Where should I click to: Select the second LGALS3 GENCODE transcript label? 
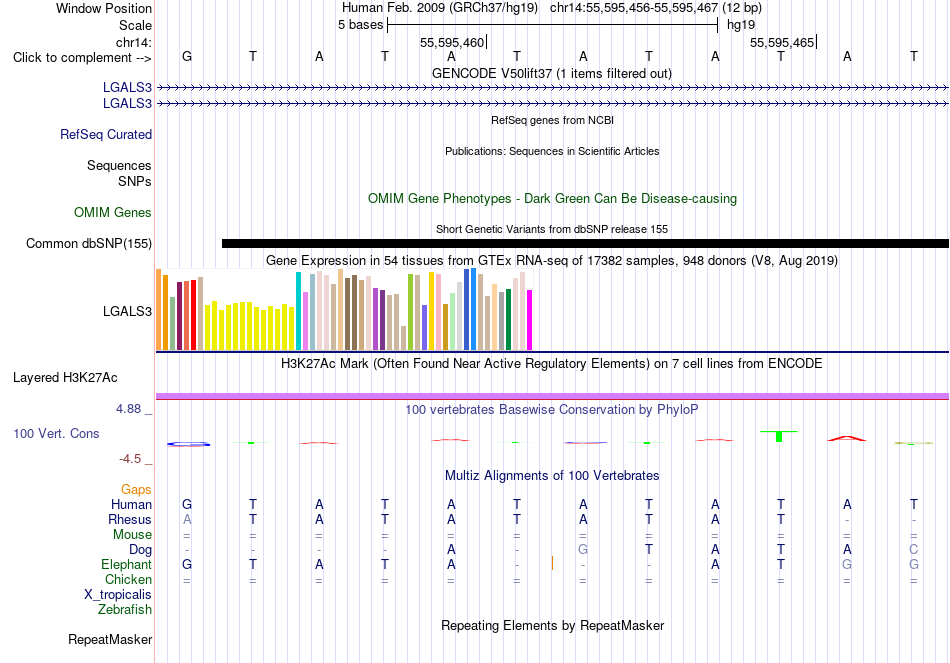click(x=127, y=104)
